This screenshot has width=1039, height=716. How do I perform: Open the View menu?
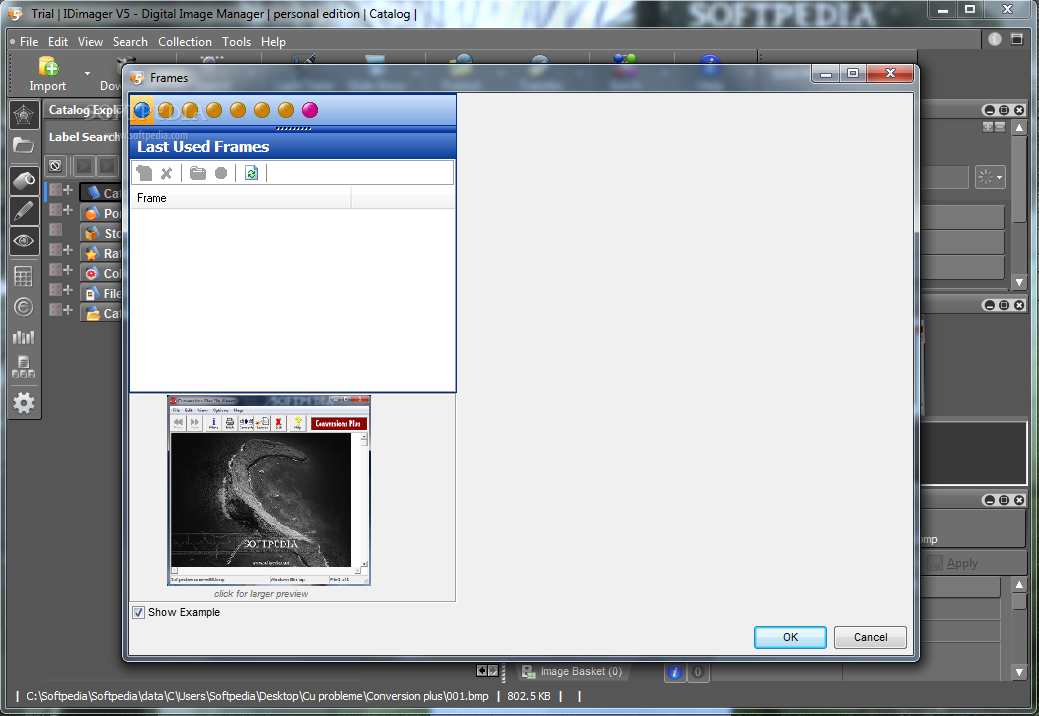point(90,42)
